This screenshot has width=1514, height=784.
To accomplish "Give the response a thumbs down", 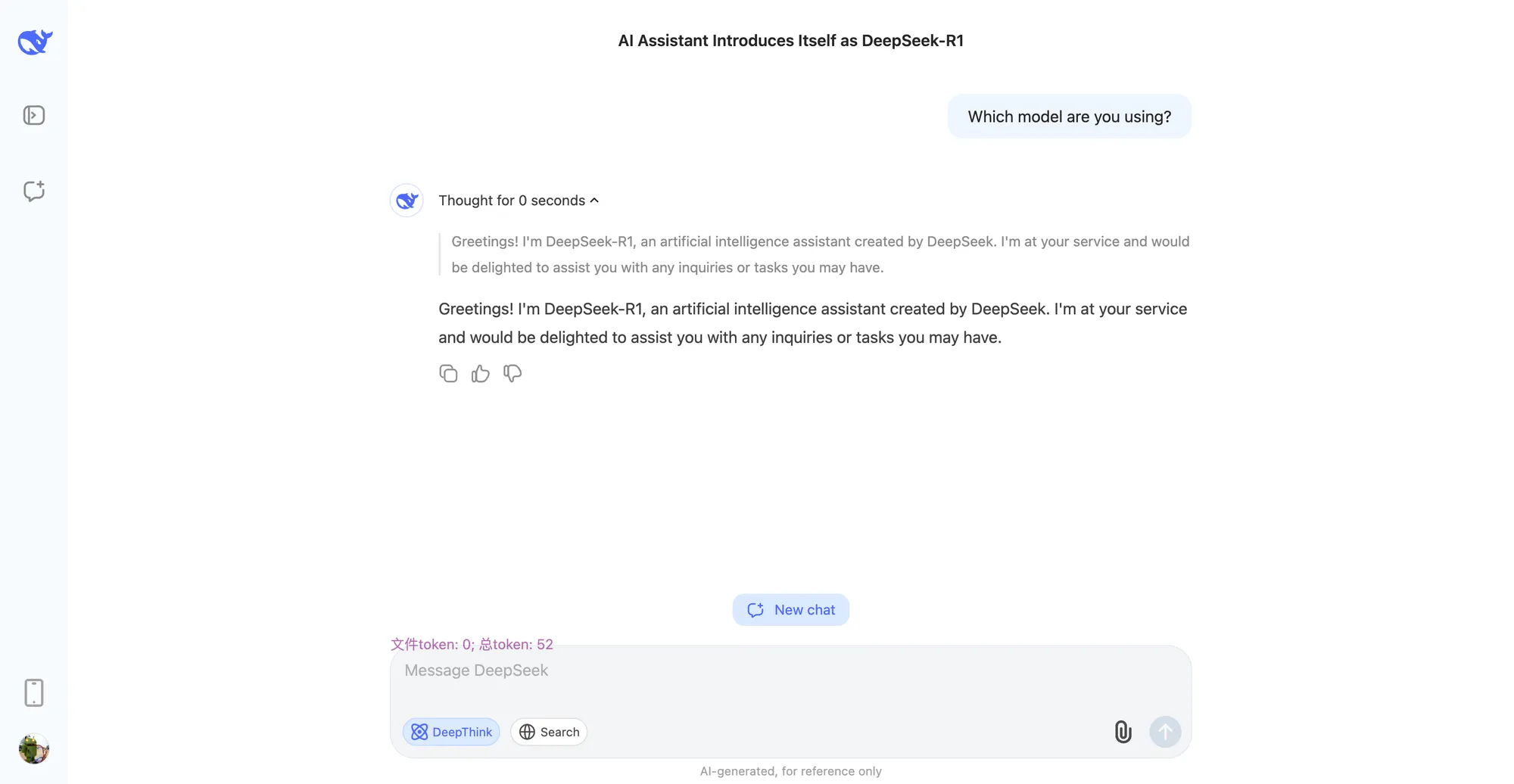I will point(512,374).
